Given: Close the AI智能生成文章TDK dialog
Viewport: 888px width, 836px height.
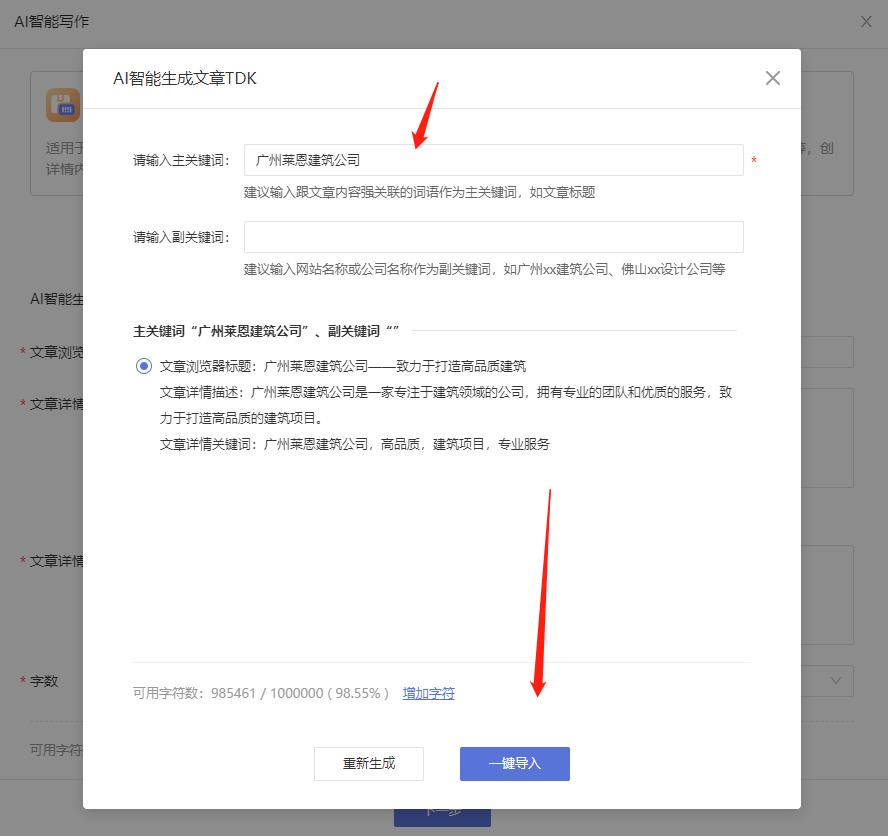Looking at the screenshot, I should click(x=772, y=78).
